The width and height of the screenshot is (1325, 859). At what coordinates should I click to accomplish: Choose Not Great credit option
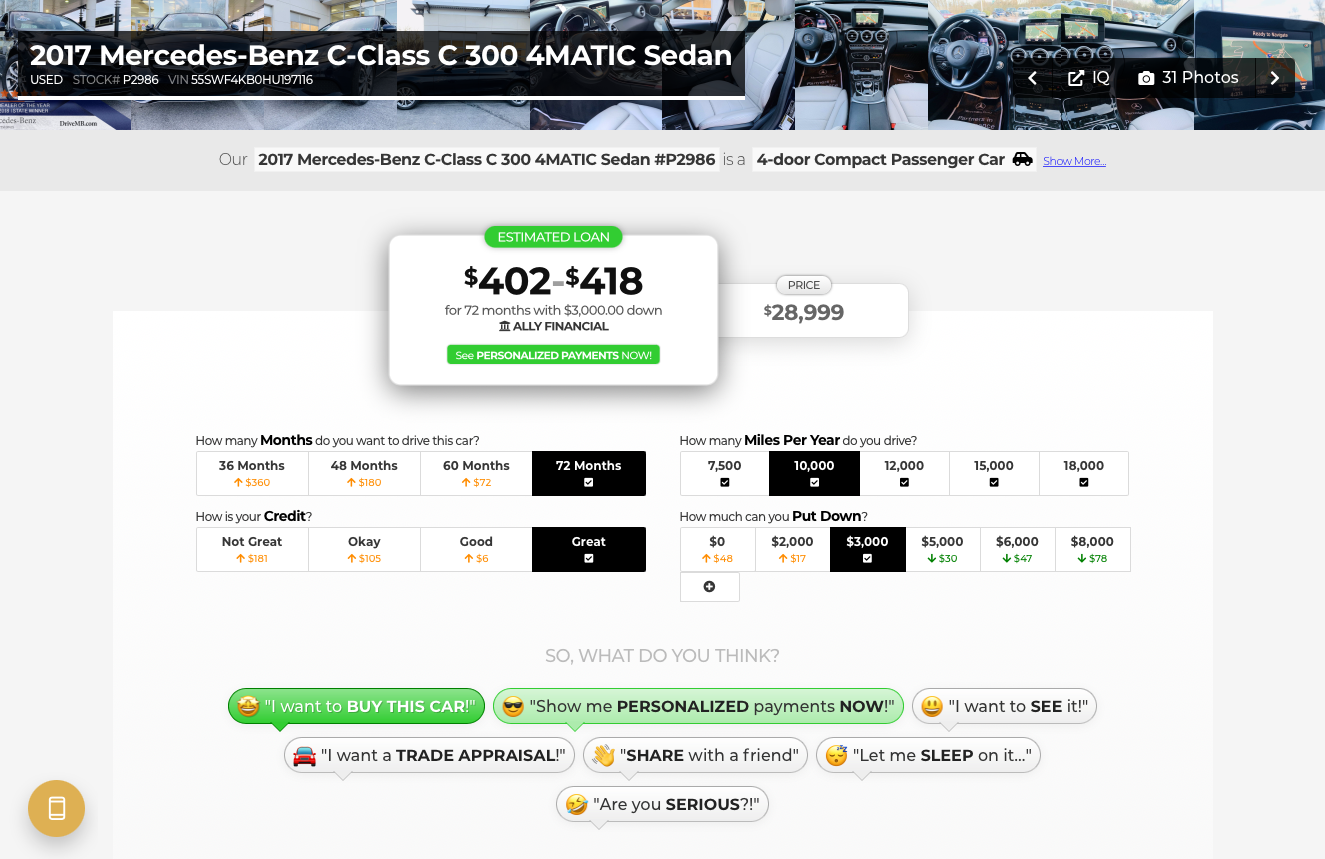pyautogui.click(x=252, y=549)
